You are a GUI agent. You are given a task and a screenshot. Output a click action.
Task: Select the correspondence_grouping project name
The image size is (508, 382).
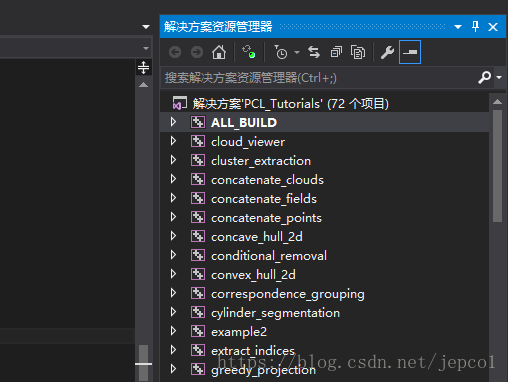point(288,294)
